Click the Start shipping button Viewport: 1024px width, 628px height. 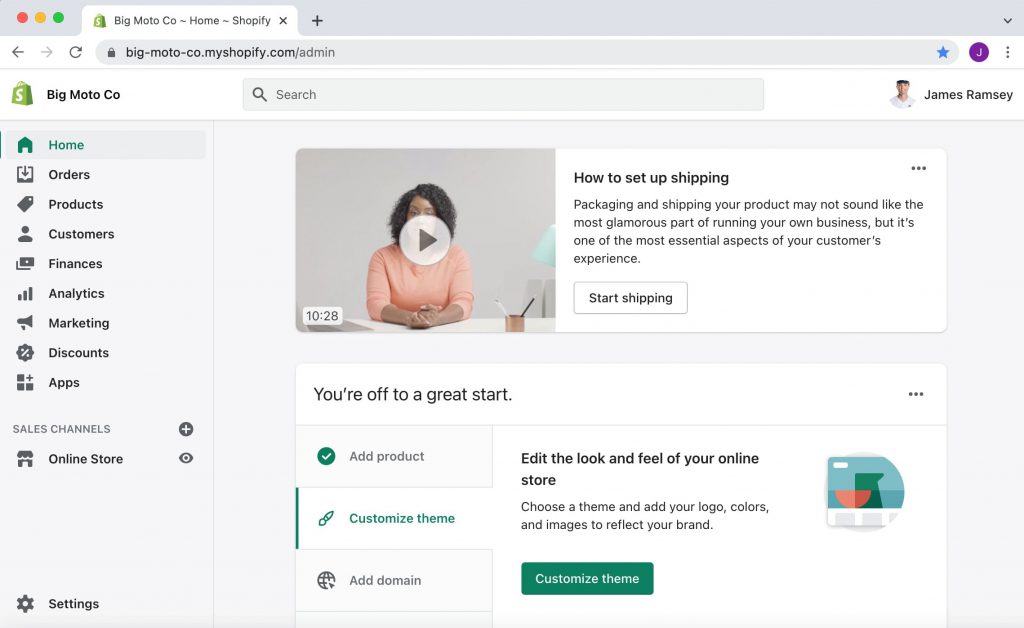(631, 298)
